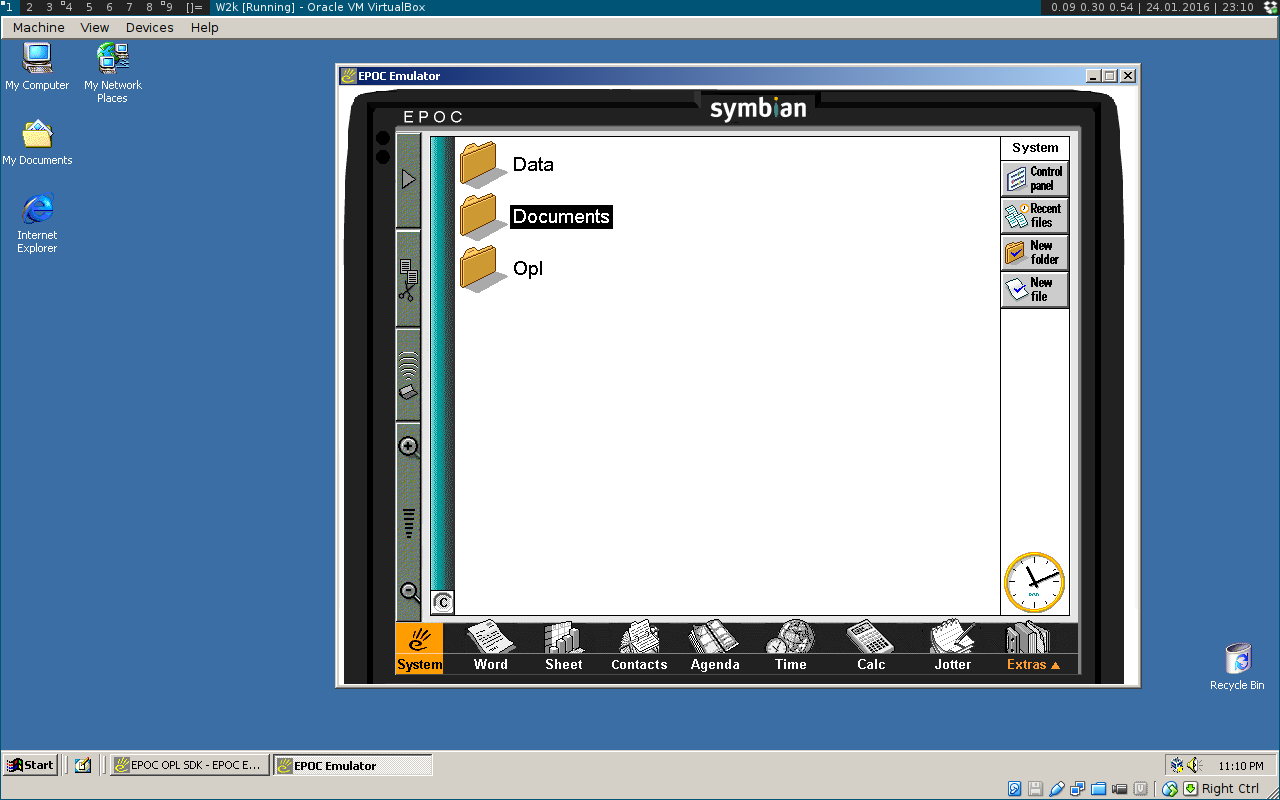
Task: Create a New folder
Action: [1035, 253]
